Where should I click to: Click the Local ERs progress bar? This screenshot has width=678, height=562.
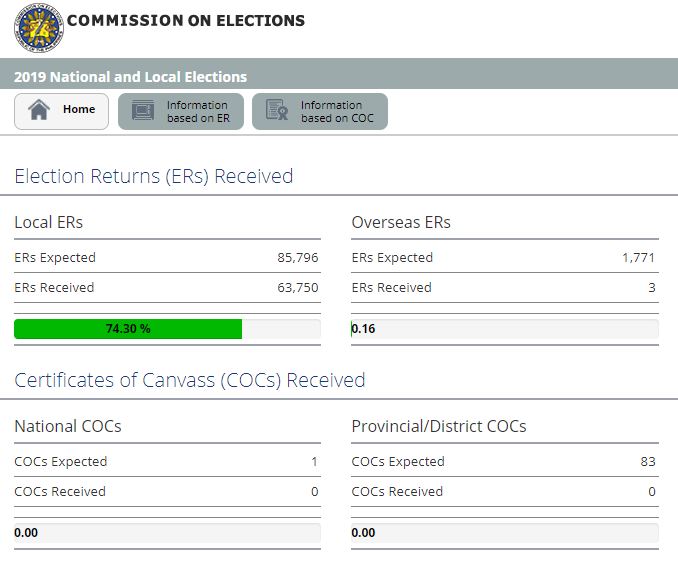click(x=167, y=329)
